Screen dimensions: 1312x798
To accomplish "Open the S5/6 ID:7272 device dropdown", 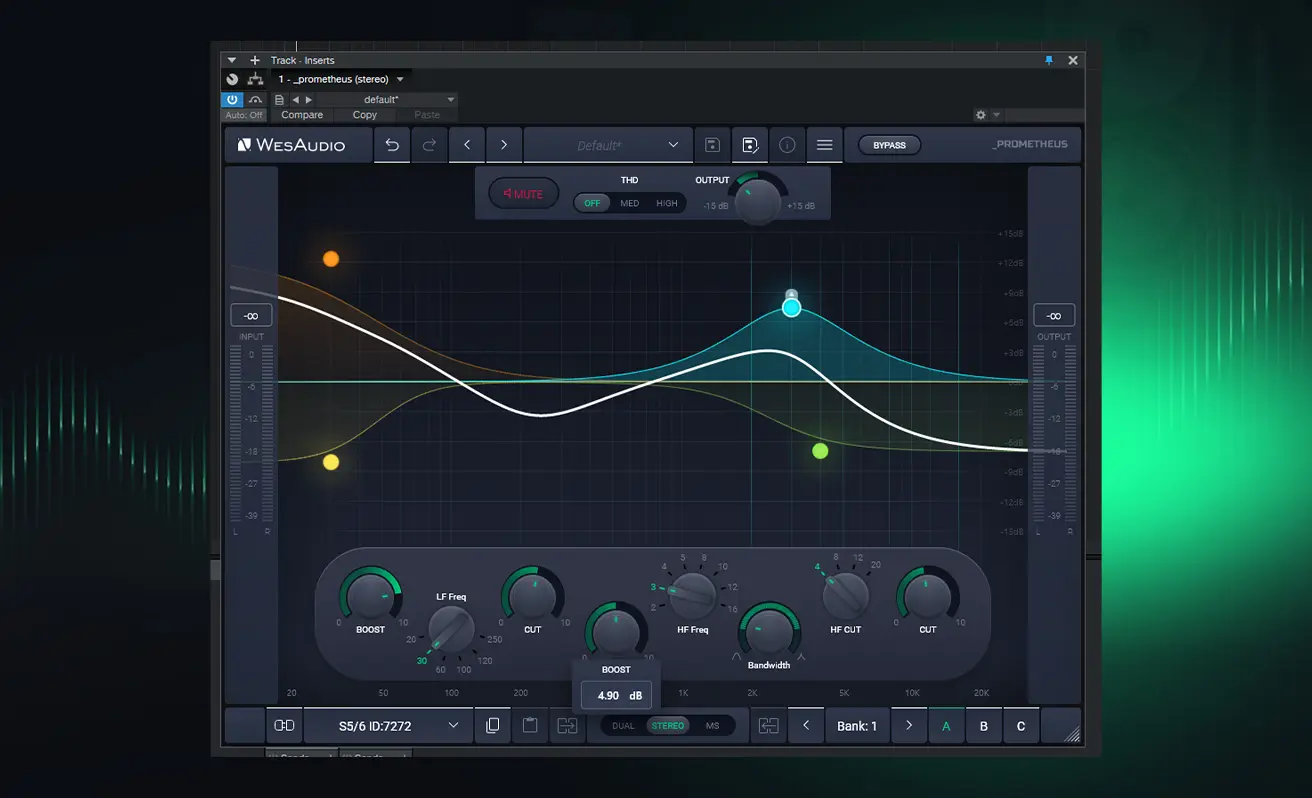I will pyautogui.click(x=387, y=726).
